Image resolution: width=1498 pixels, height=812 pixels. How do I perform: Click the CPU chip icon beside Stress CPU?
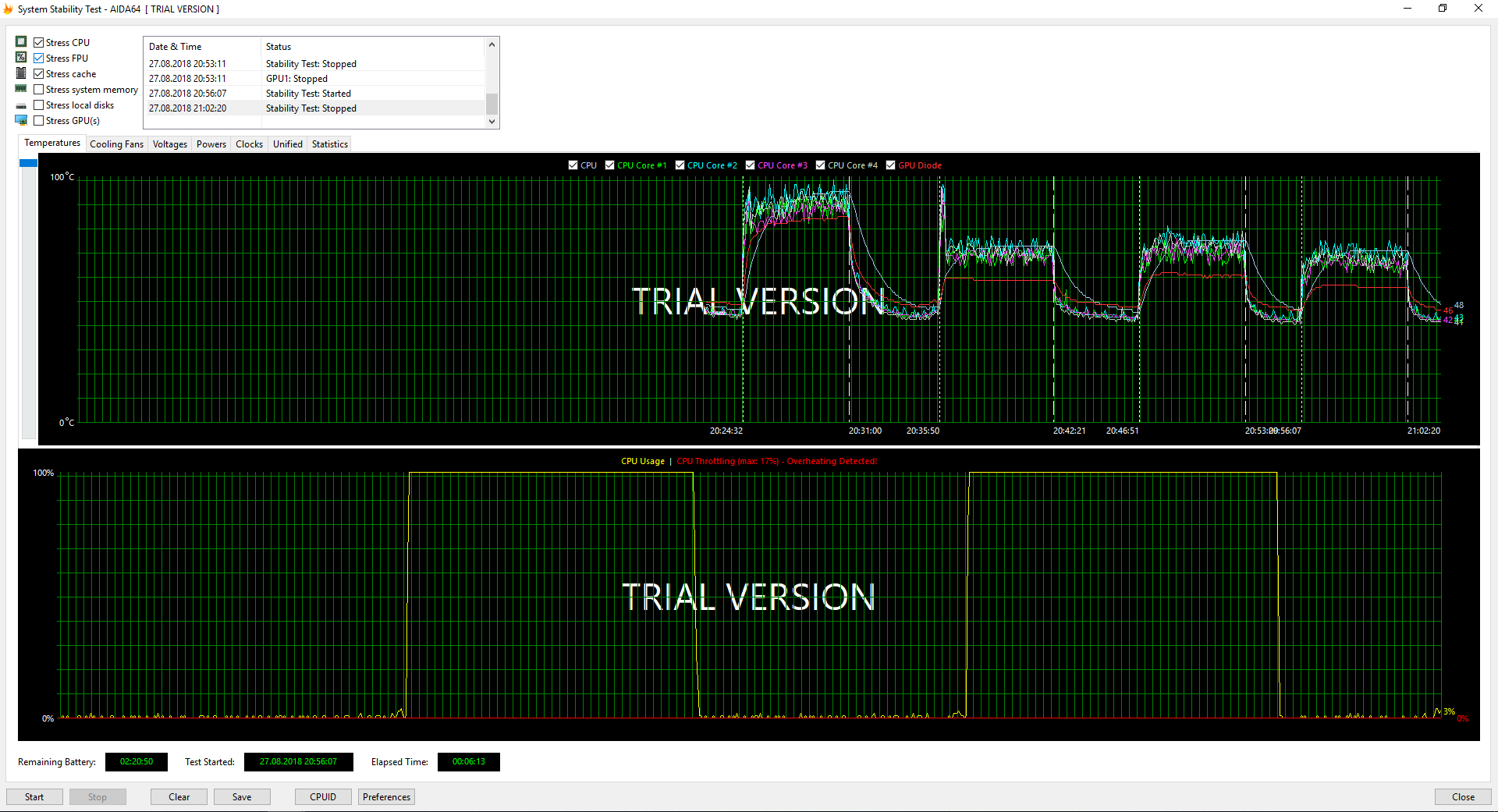21,41
